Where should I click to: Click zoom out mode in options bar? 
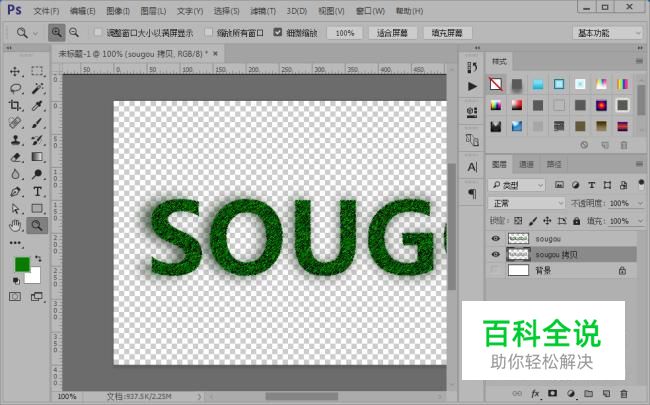coord(74,32)
